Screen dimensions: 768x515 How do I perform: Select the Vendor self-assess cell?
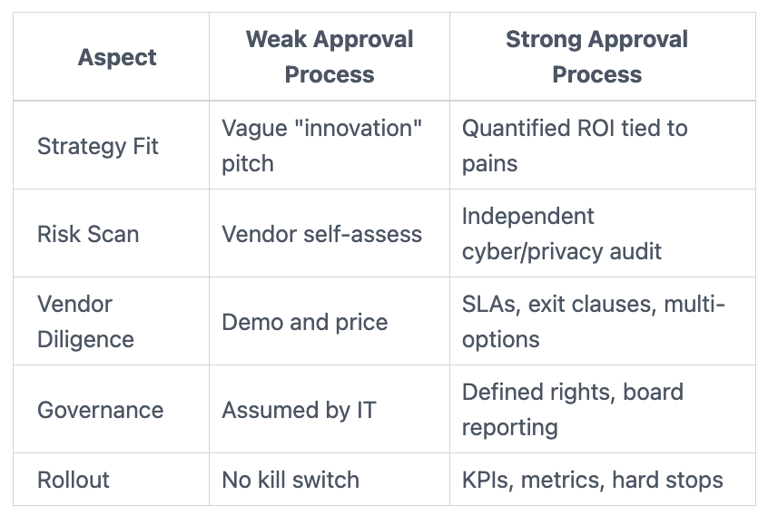pos(322,234)
